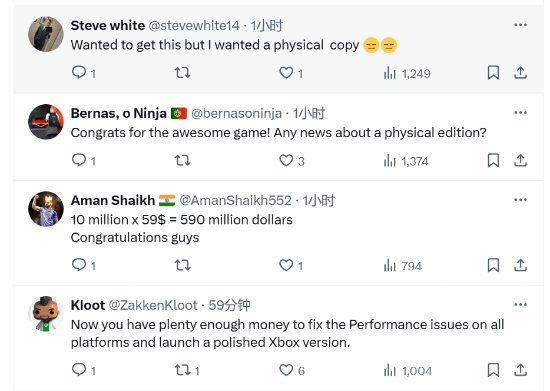Viewport: 550px width, 391px height.
Task: Open more options on Kloot's tweet
Action: 520,304
